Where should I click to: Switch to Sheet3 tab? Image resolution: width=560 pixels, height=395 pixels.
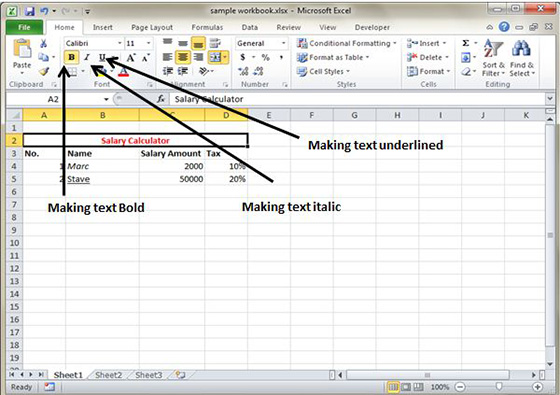[149, 375]
